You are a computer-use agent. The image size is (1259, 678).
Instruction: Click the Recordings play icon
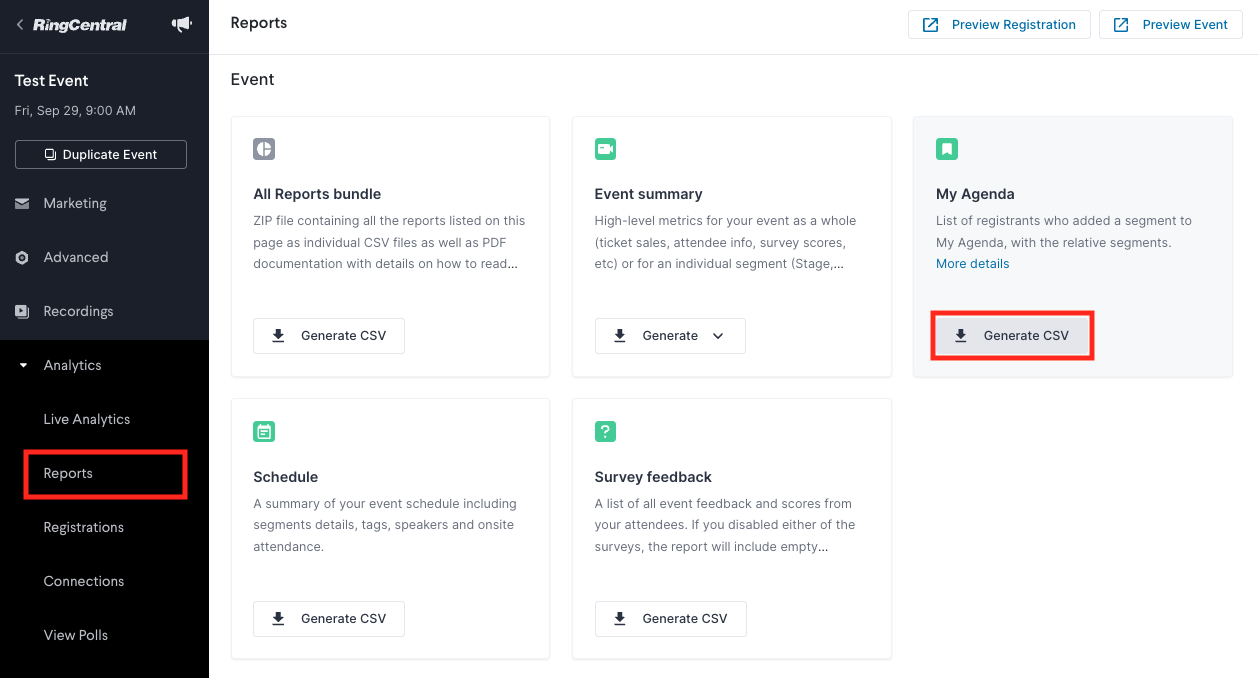coord(22,311)
